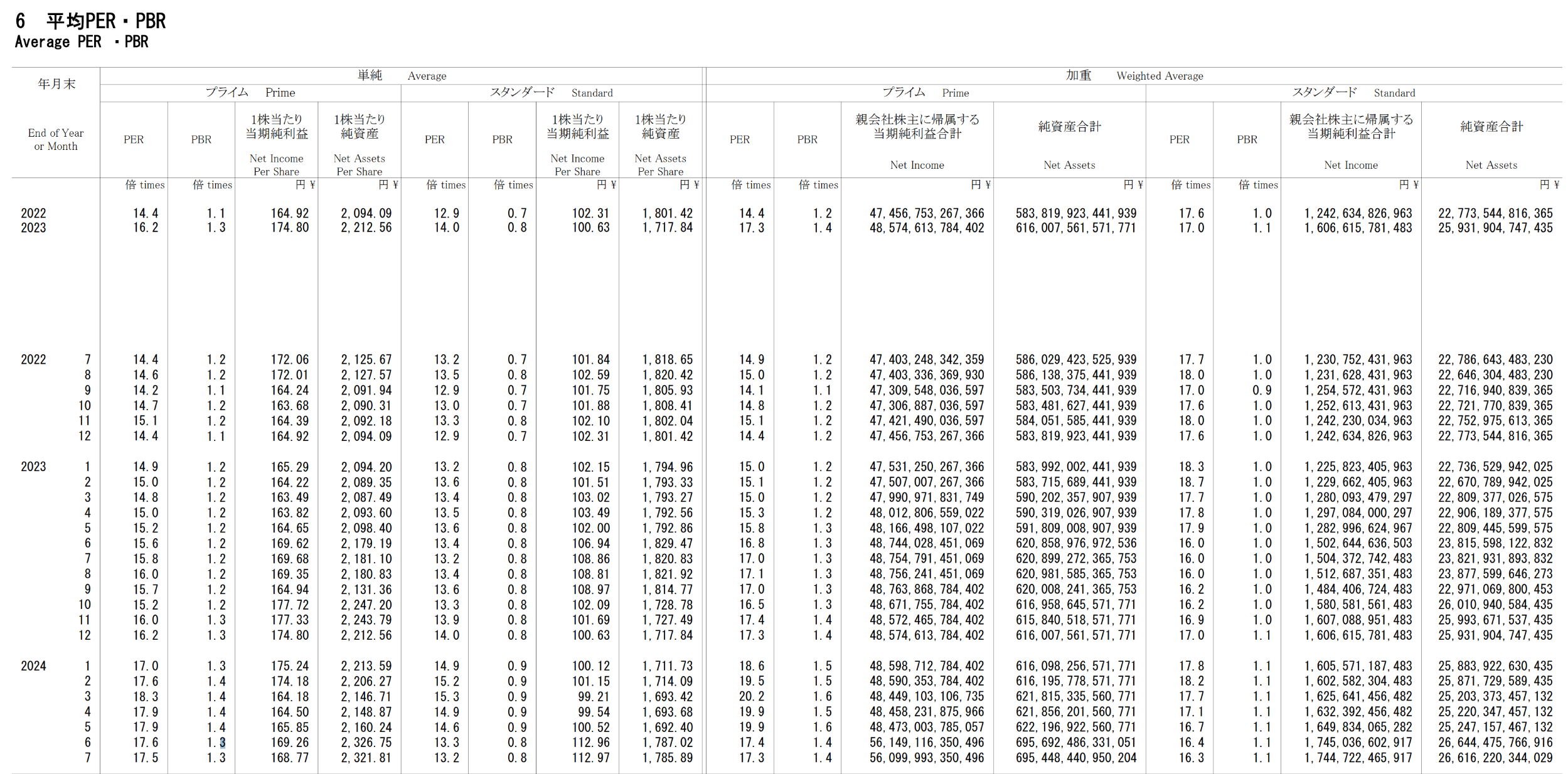Select the cell '584,051,585,441,939'

(x=1076, y=421)
